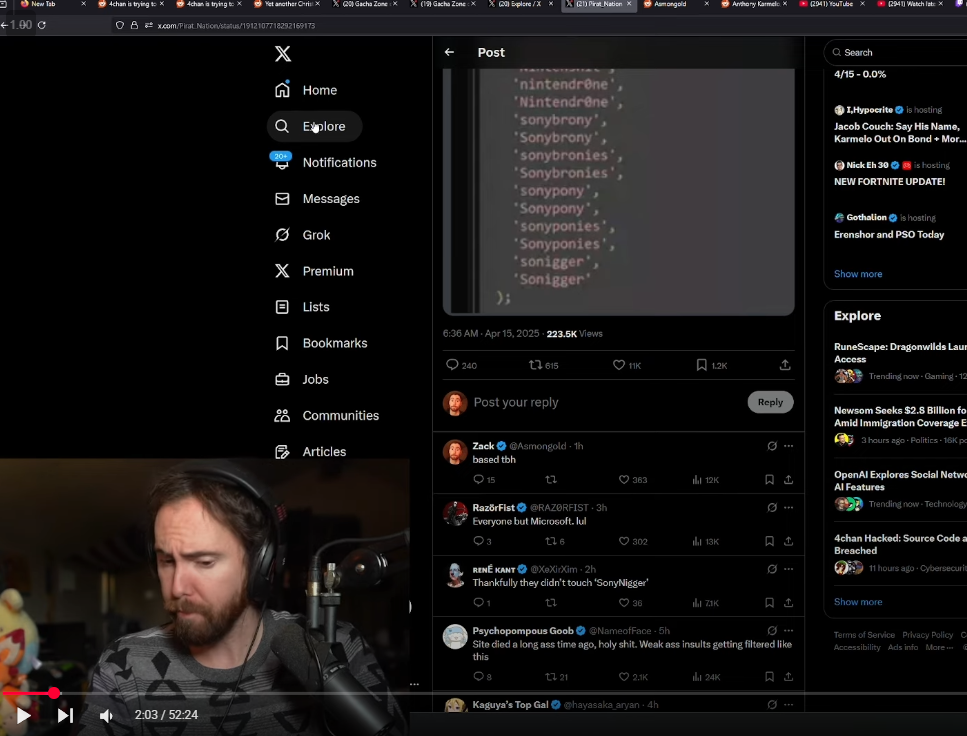Screen dimensions: 967x736
Task: Open more options on Kaguya's Top Gal reply
Action: pyautogui.click(x=788, y=705)
